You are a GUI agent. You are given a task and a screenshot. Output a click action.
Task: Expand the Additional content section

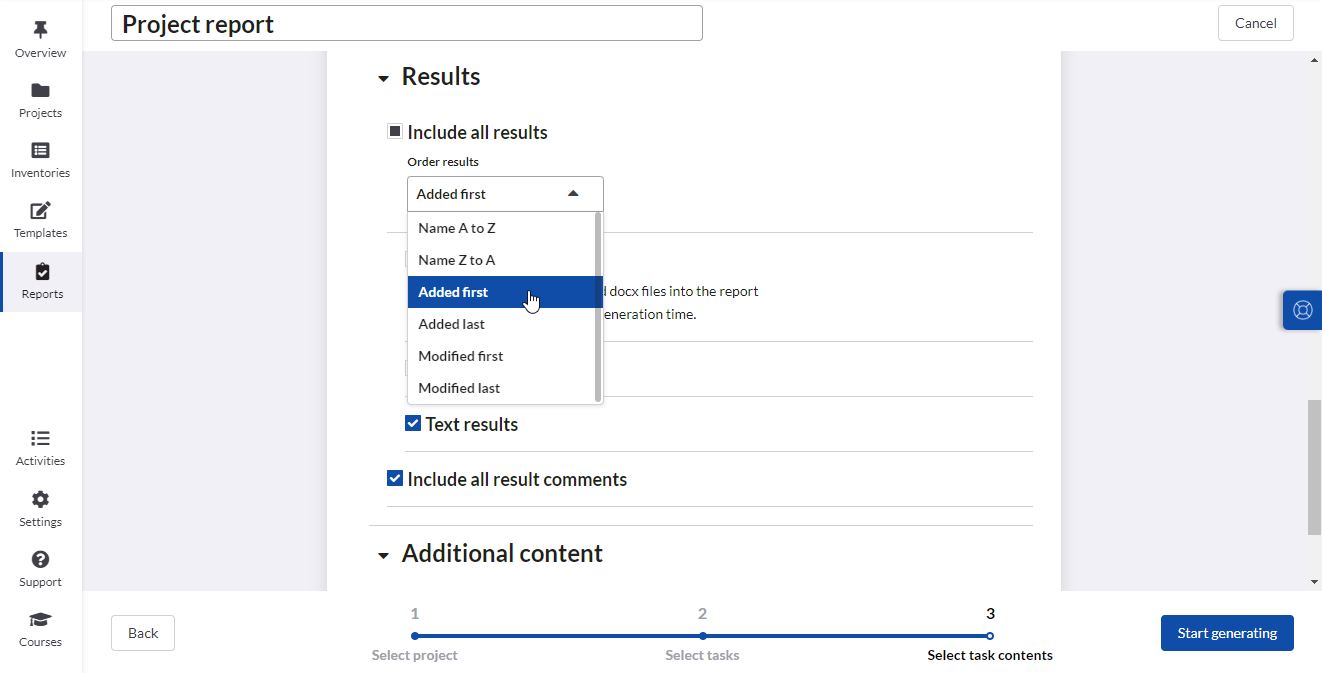point(382,554)
